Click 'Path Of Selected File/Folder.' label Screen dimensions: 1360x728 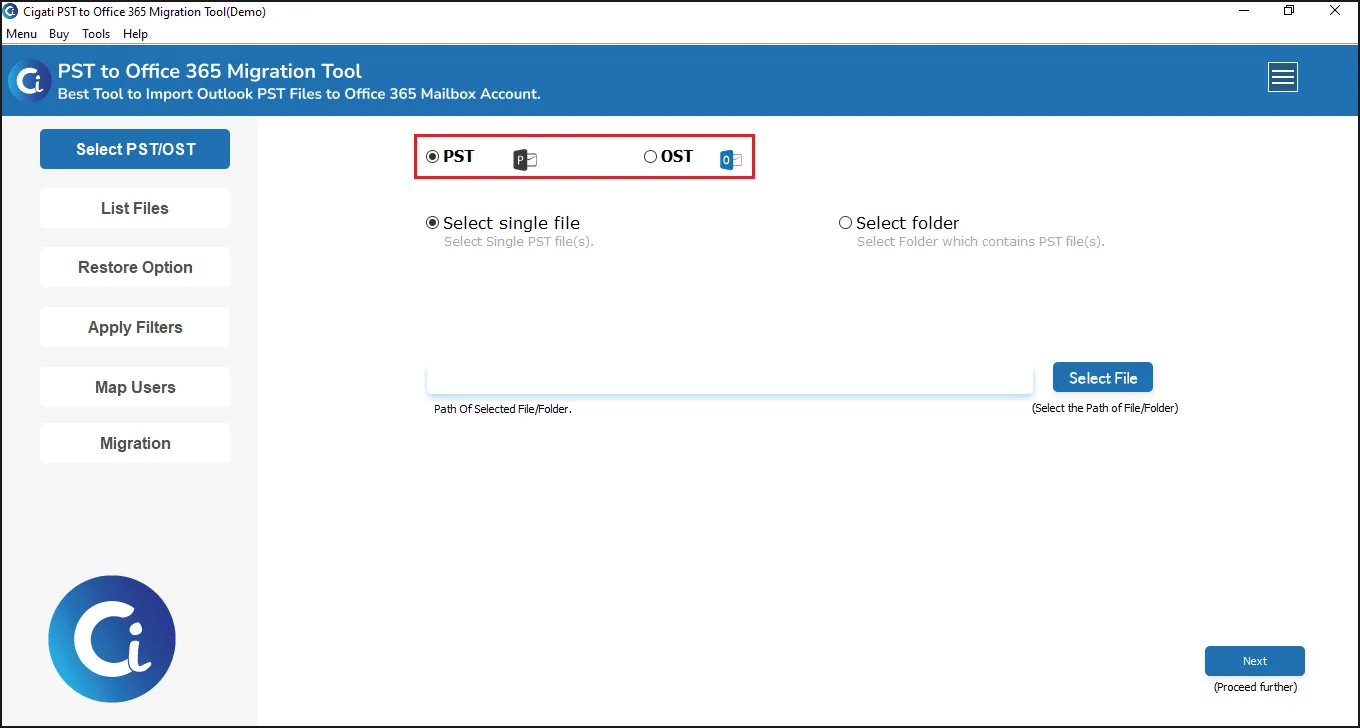click(503, 409)
